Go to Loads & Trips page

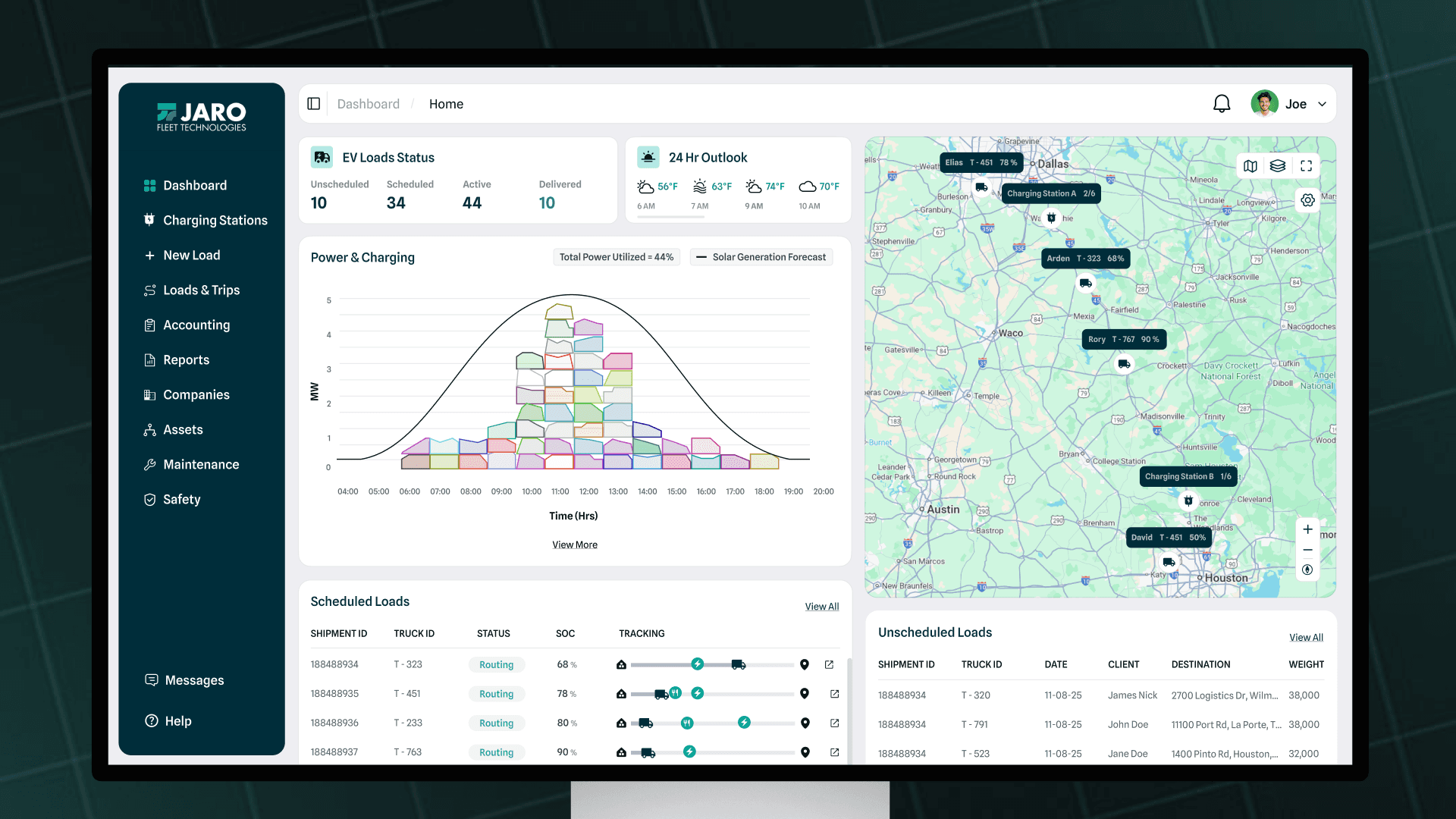[x=201, y=290]
